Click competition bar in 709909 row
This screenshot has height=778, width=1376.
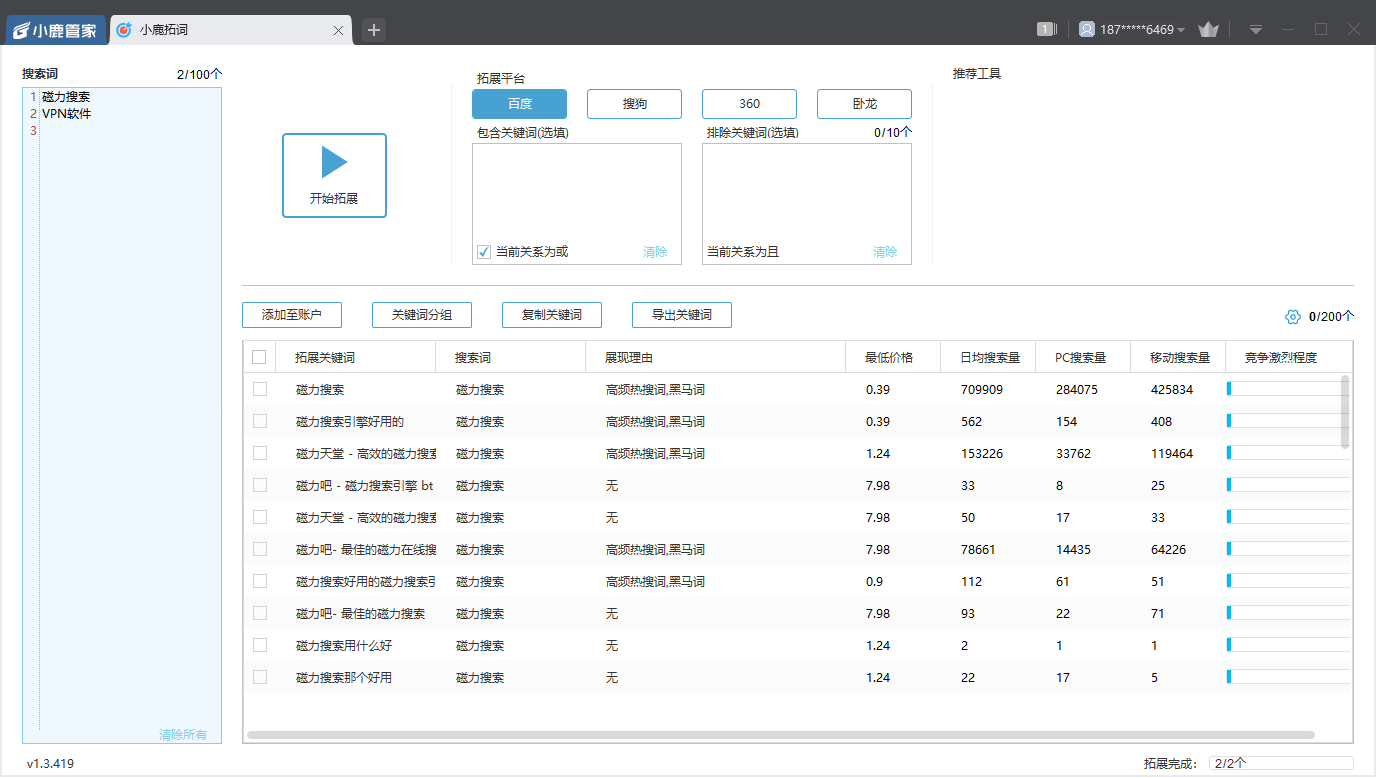click(x=1288, y=389)
